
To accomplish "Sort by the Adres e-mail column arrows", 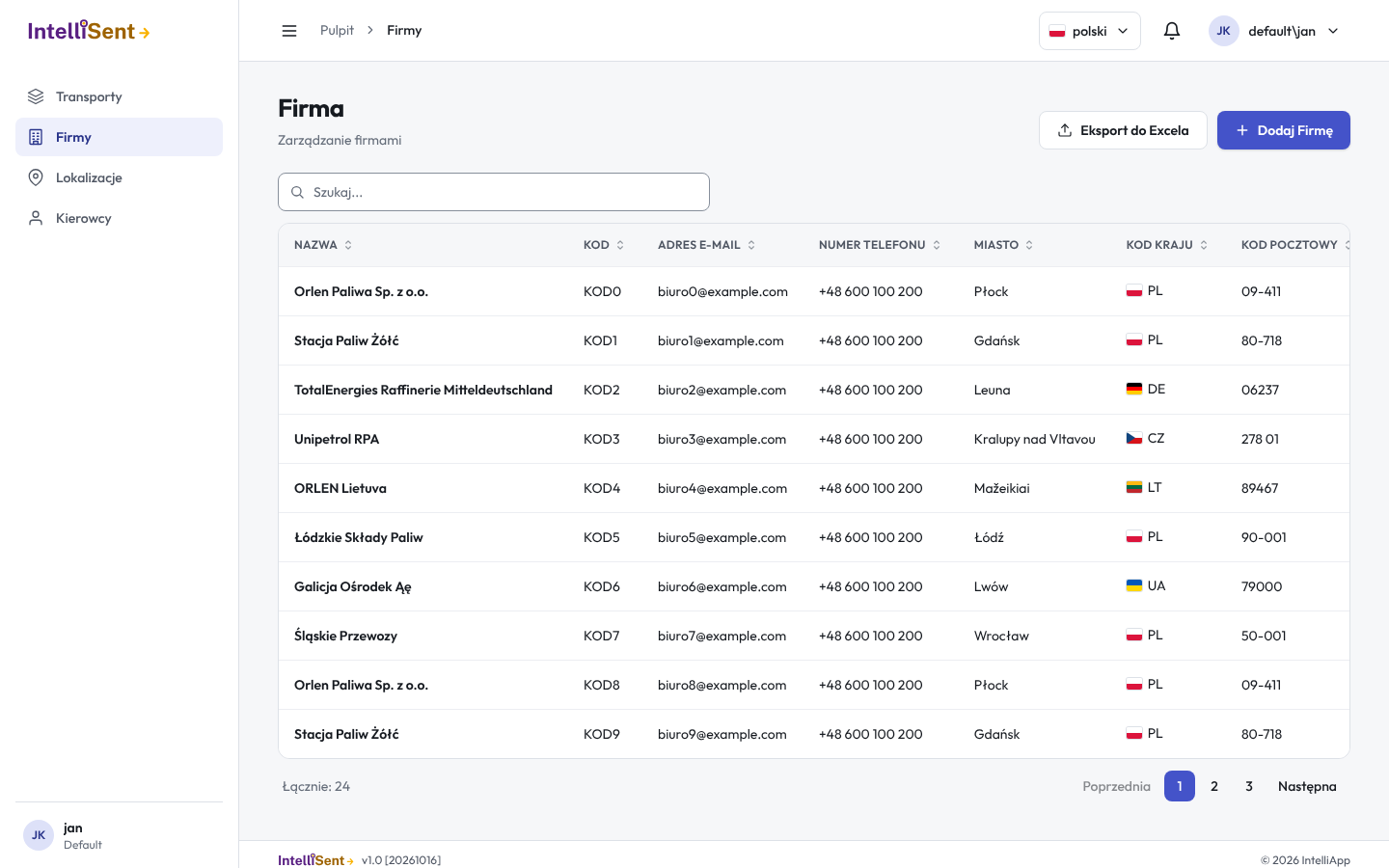I will pyautogui.click(x=751, y=245).
